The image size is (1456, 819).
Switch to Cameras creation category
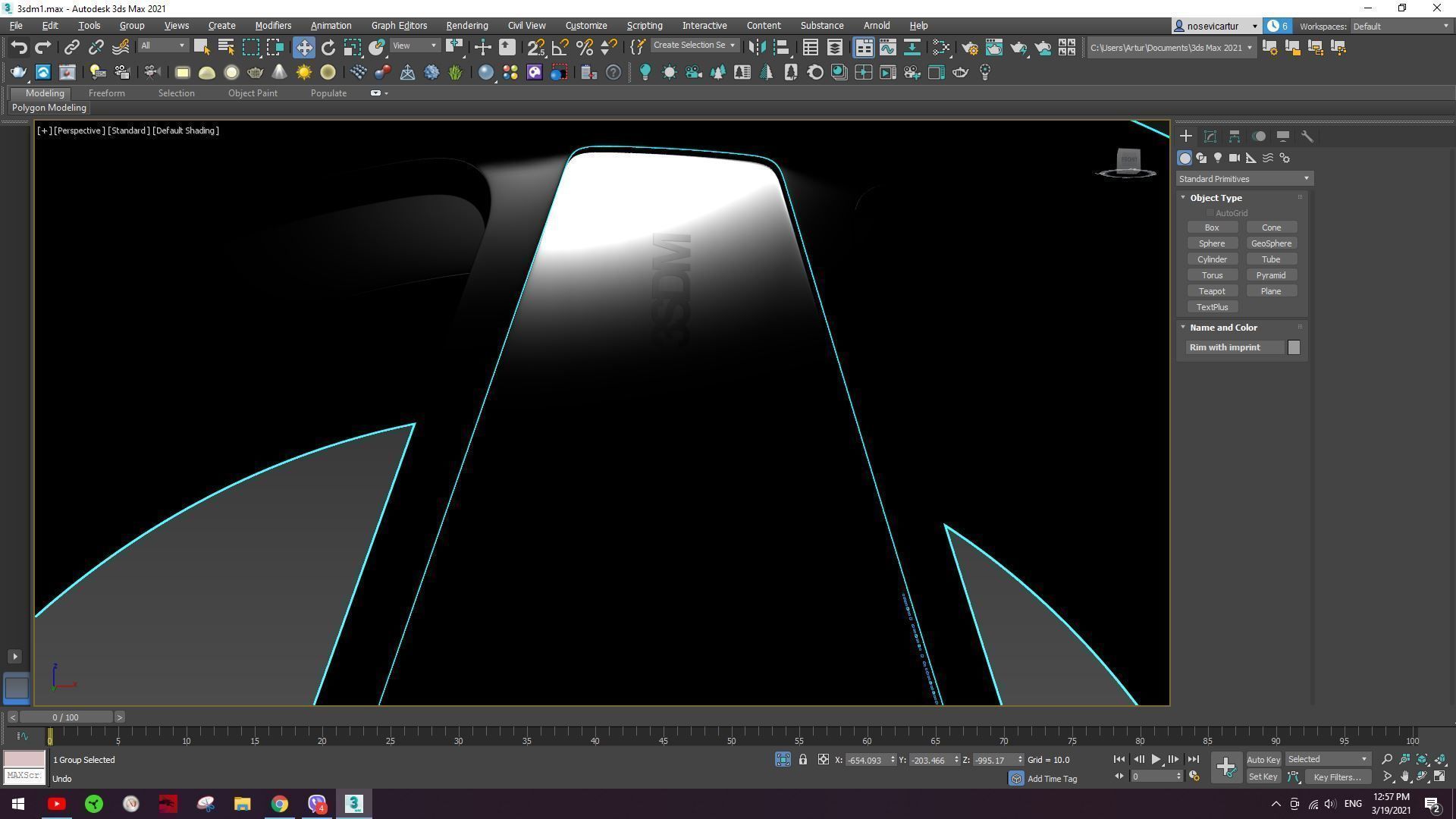1235,158
